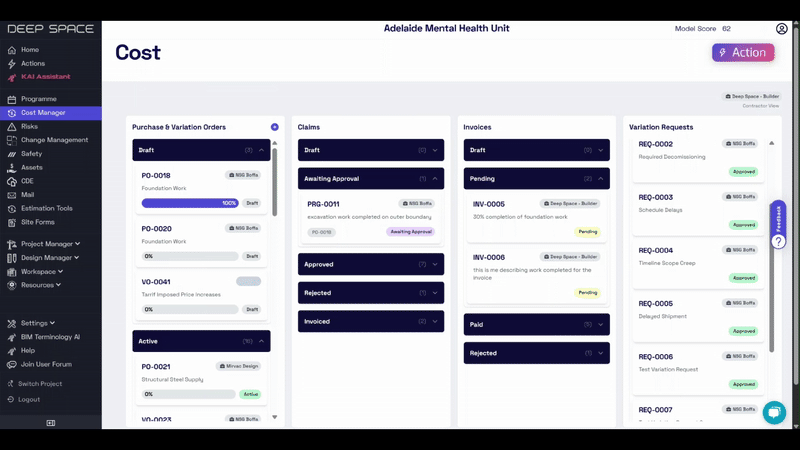Viewport: 800px width, 450px height.
Task: Expand the Claims Invoiced section
Action: click(x=371, y=321)
